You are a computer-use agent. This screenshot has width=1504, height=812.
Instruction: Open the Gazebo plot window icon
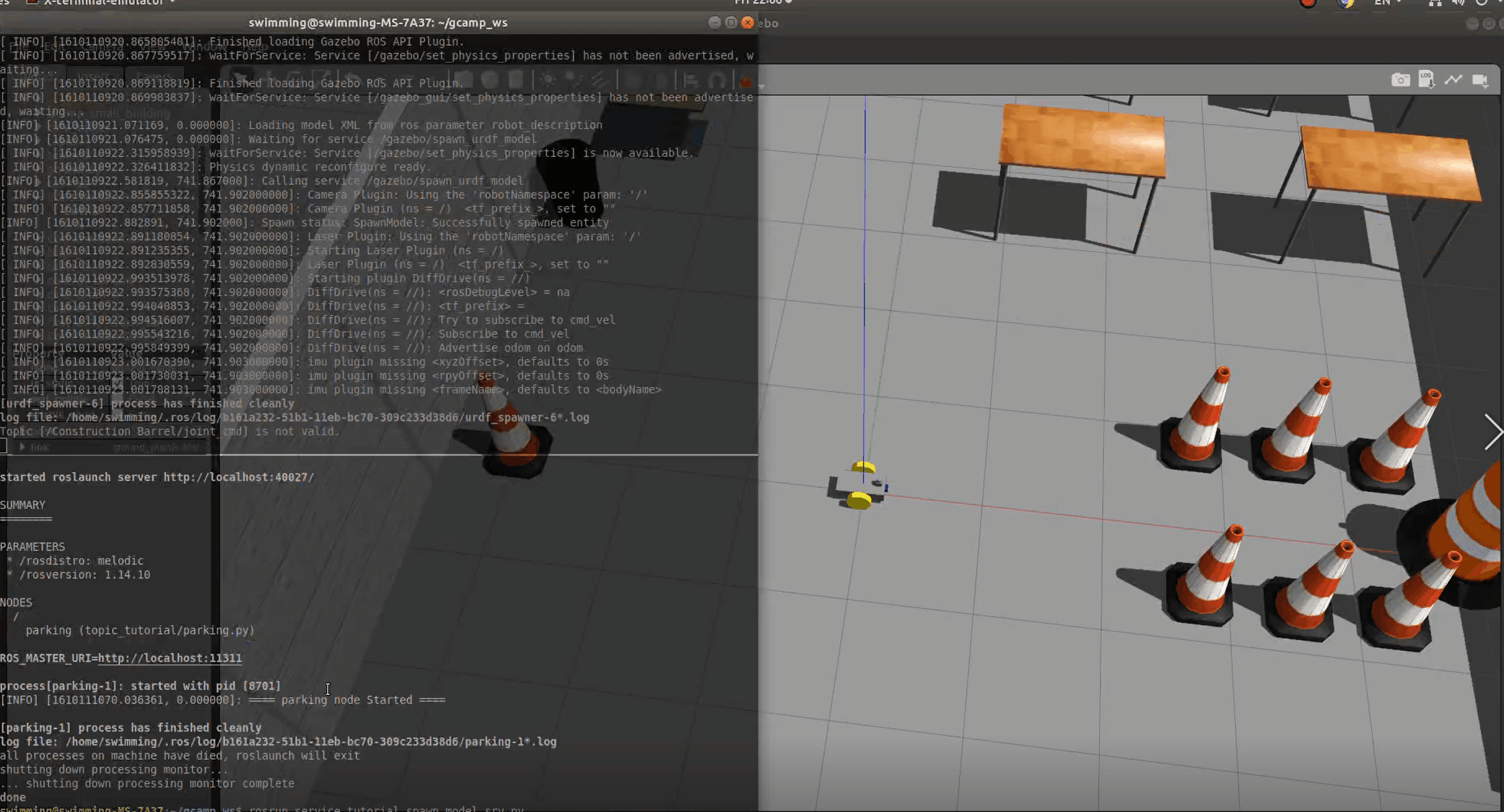coord(1453,80)
